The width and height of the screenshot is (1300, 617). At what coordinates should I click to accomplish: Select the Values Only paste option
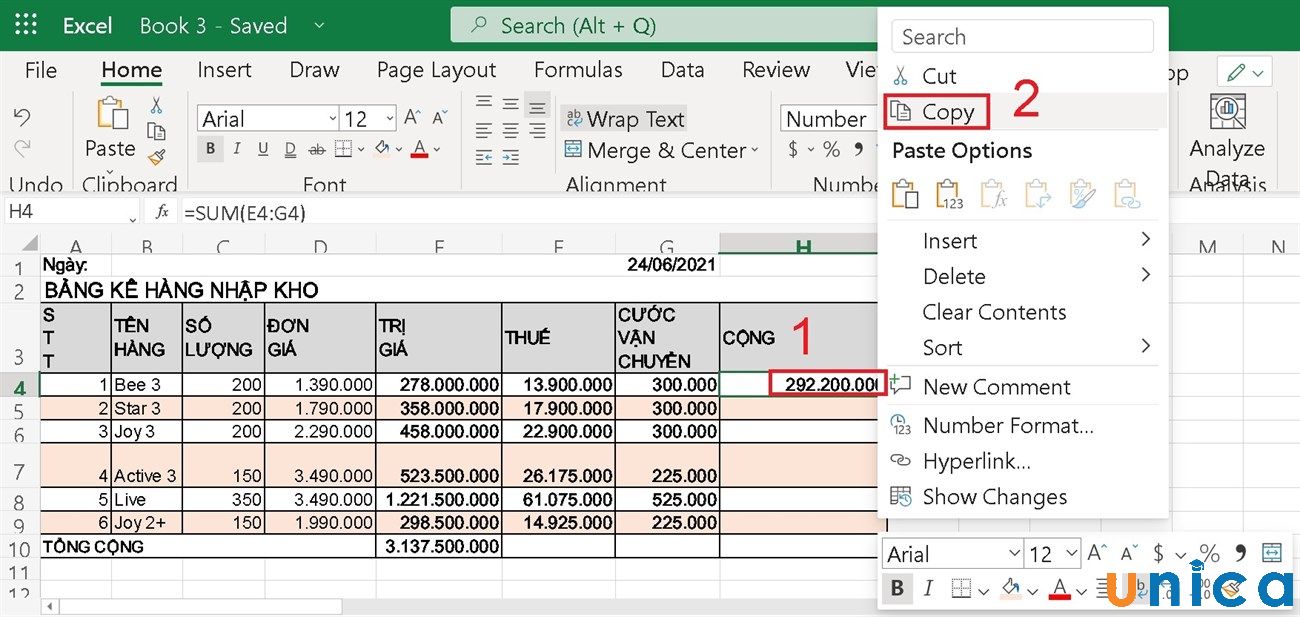[x=948, y=196]
